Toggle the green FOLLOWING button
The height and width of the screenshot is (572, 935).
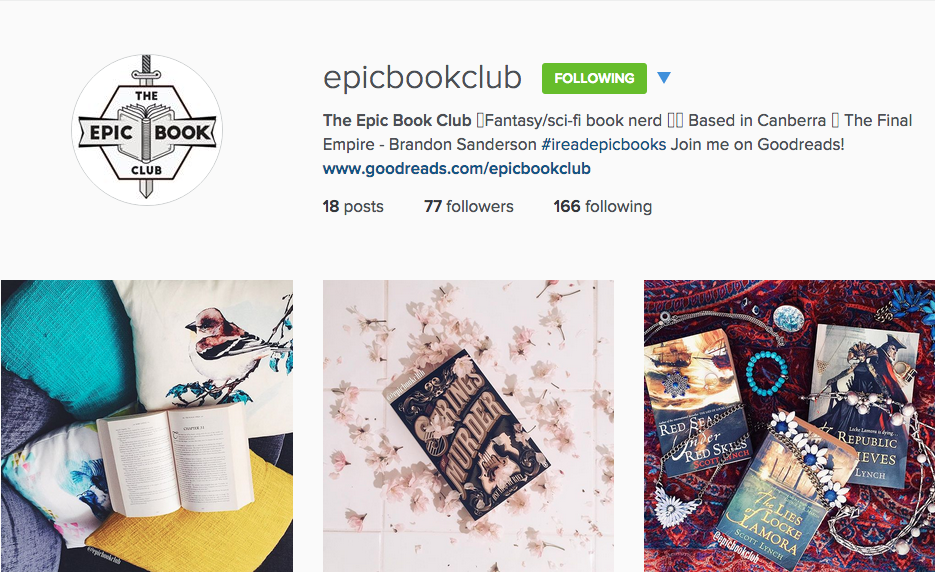pos(594,78)
